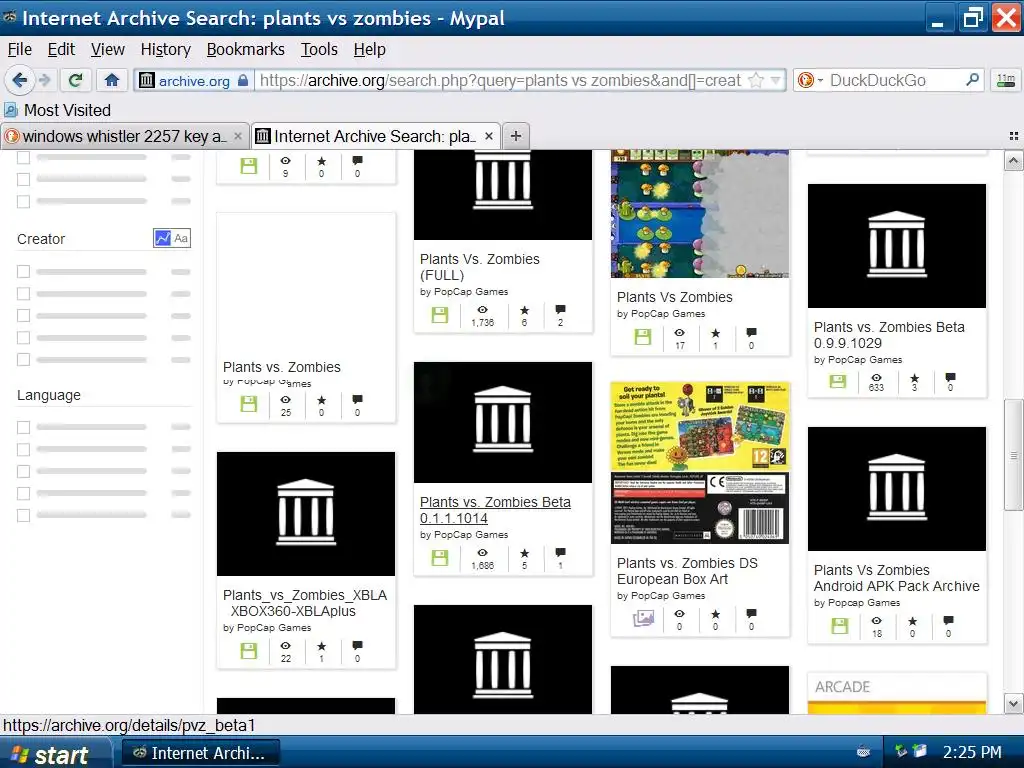This screenshot has width=1024, height=768.
Task: Open the Edit menu
Action: (x=61, y=50)
